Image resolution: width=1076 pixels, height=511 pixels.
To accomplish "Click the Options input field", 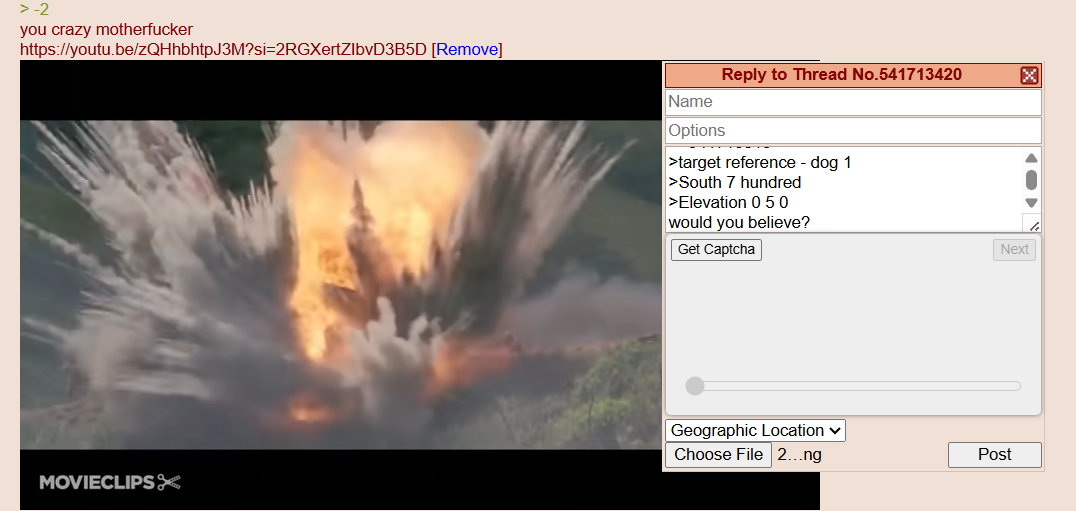I will 853,130.
